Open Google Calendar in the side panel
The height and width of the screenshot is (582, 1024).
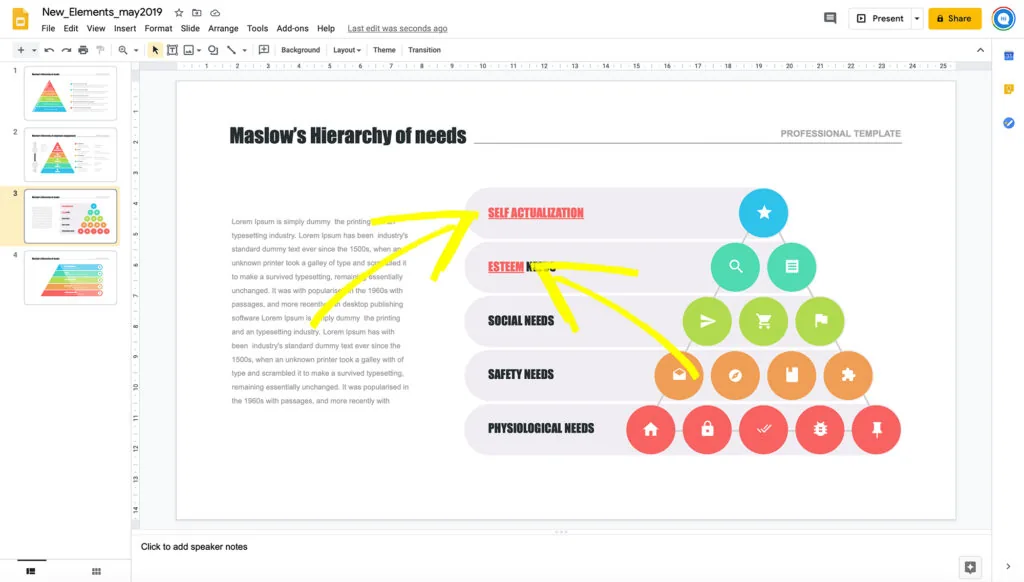pos(1009,56)
